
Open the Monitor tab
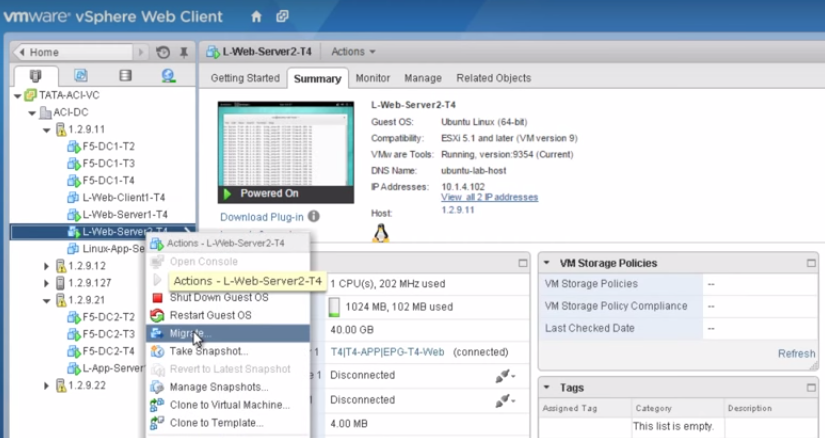373,78
